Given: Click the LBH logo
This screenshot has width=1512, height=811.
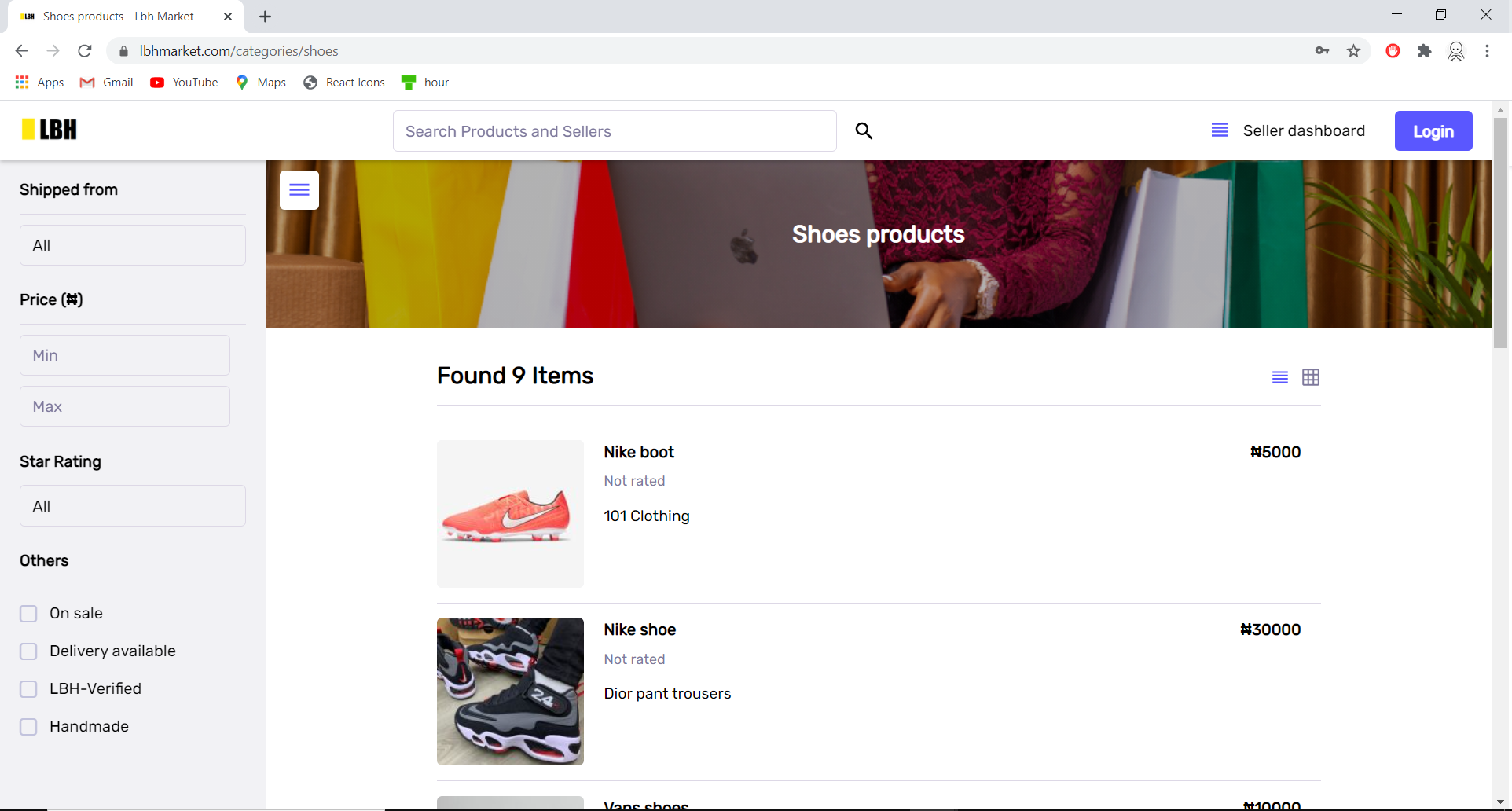Looking at the screenshot, I should point(50,130).
